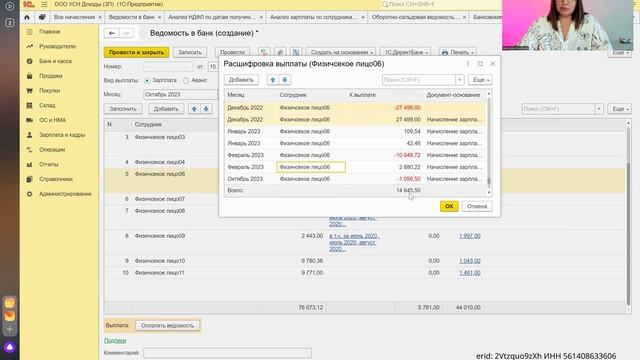
Task: Click Отмена in the dialog
Action: [477, 206]
